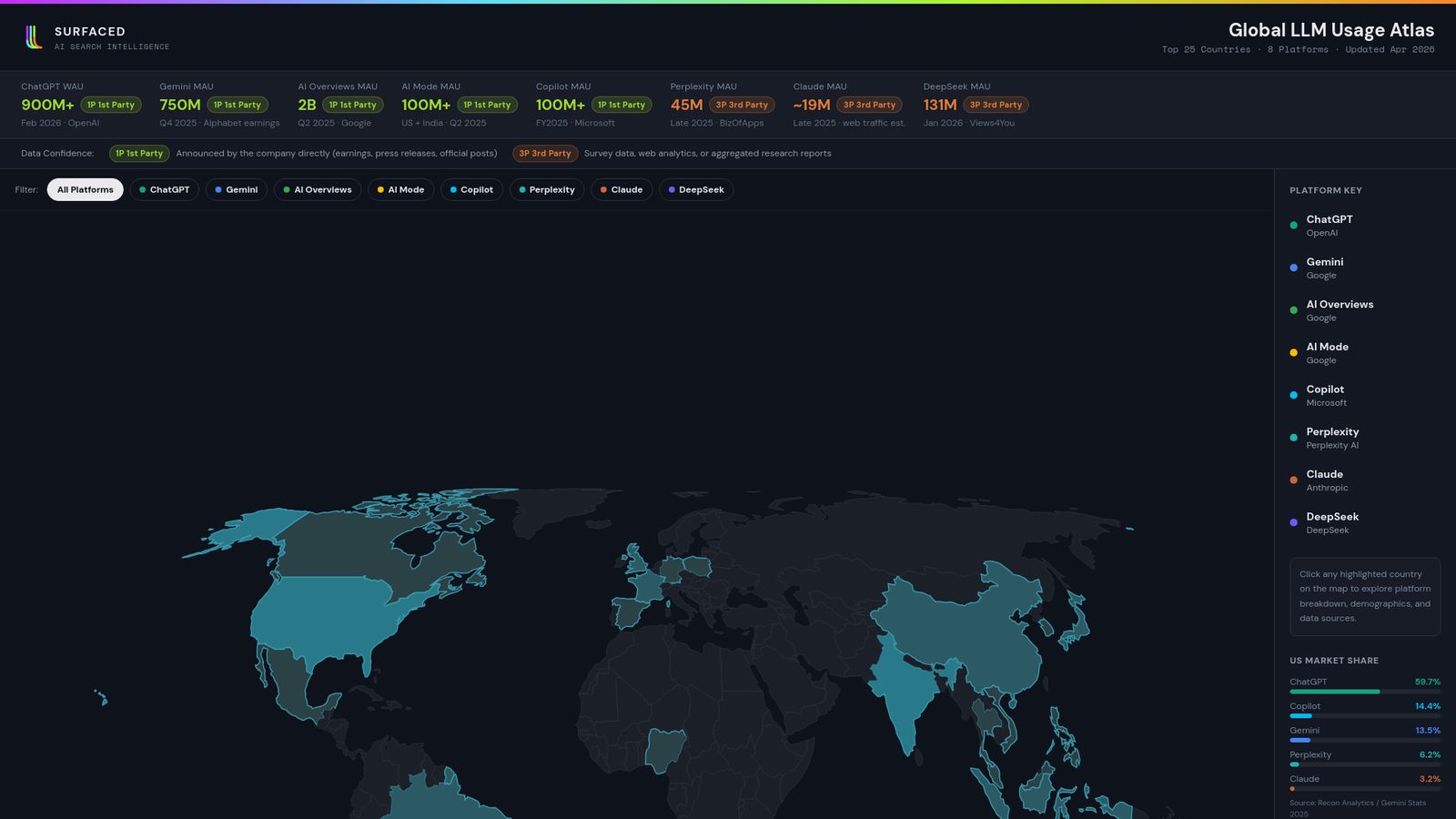The height and width of the screenshot is (819, 1456).
Task: Filter map by ChatGPT
Action: (165, 189)
